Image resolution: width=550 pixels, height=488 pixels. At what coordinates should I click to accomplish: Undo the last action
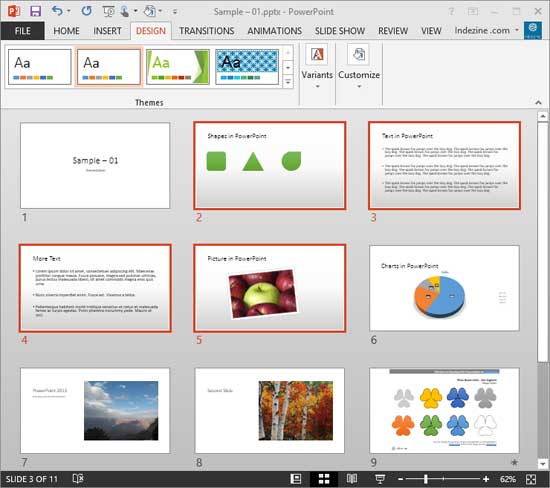click(x=57, y=11)
